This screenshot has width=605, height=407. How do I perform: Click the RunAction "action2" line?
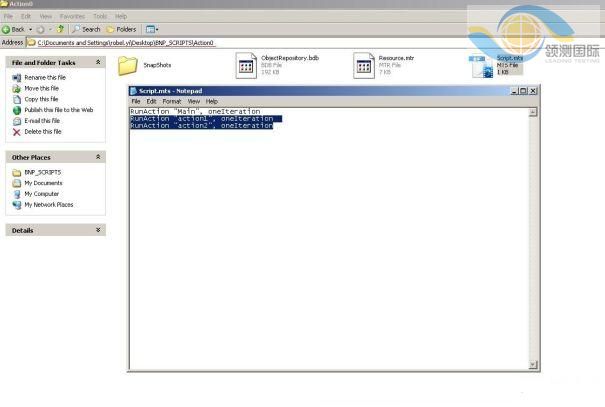[201, 125]
